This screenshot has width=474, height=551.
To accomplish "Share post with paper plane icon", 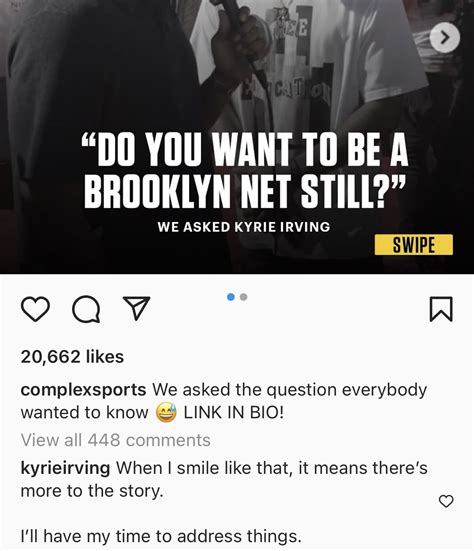I will 136,308.
